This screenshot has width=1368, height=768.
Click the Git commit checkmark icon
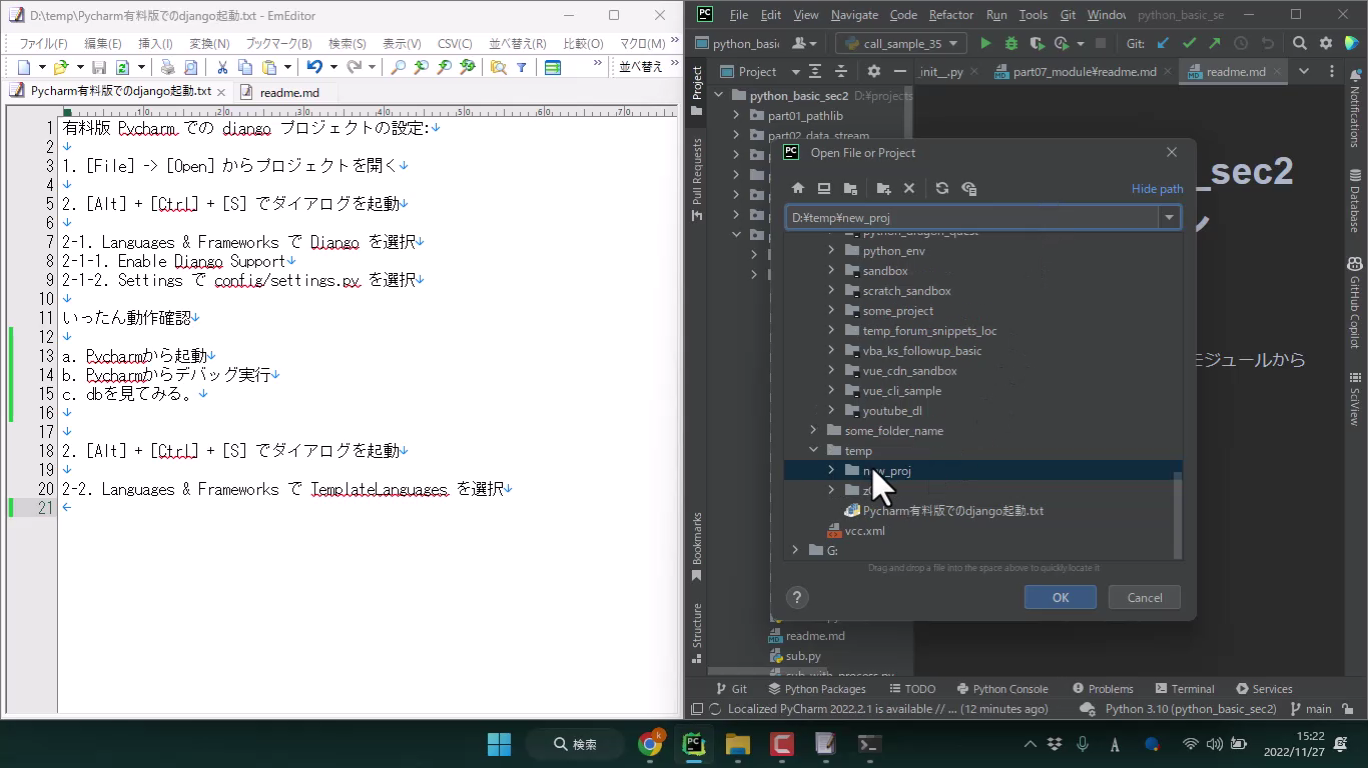tap(1189, 43)
